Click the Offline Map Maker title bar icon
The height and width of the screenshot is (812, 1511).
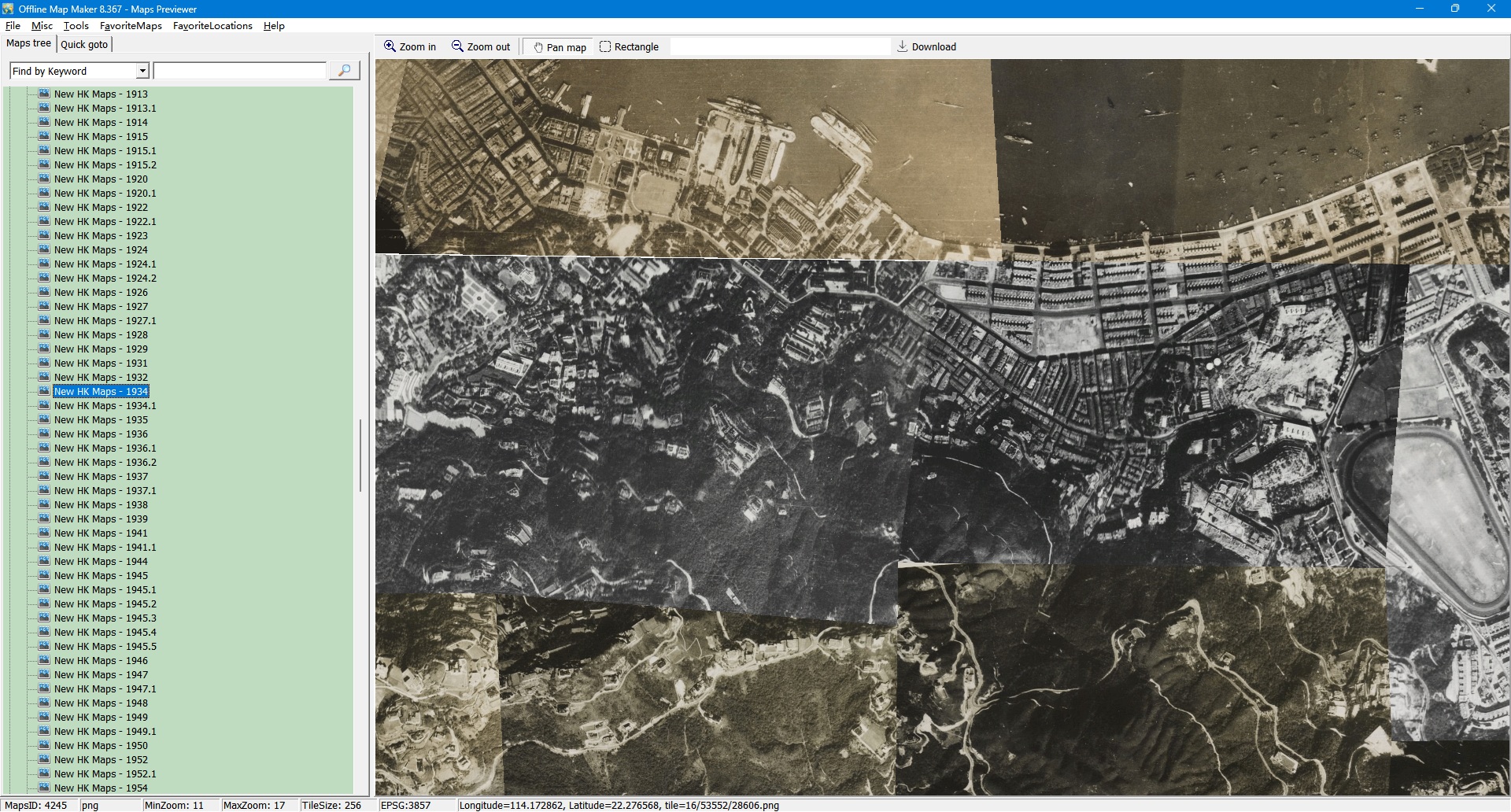point(8,9)
